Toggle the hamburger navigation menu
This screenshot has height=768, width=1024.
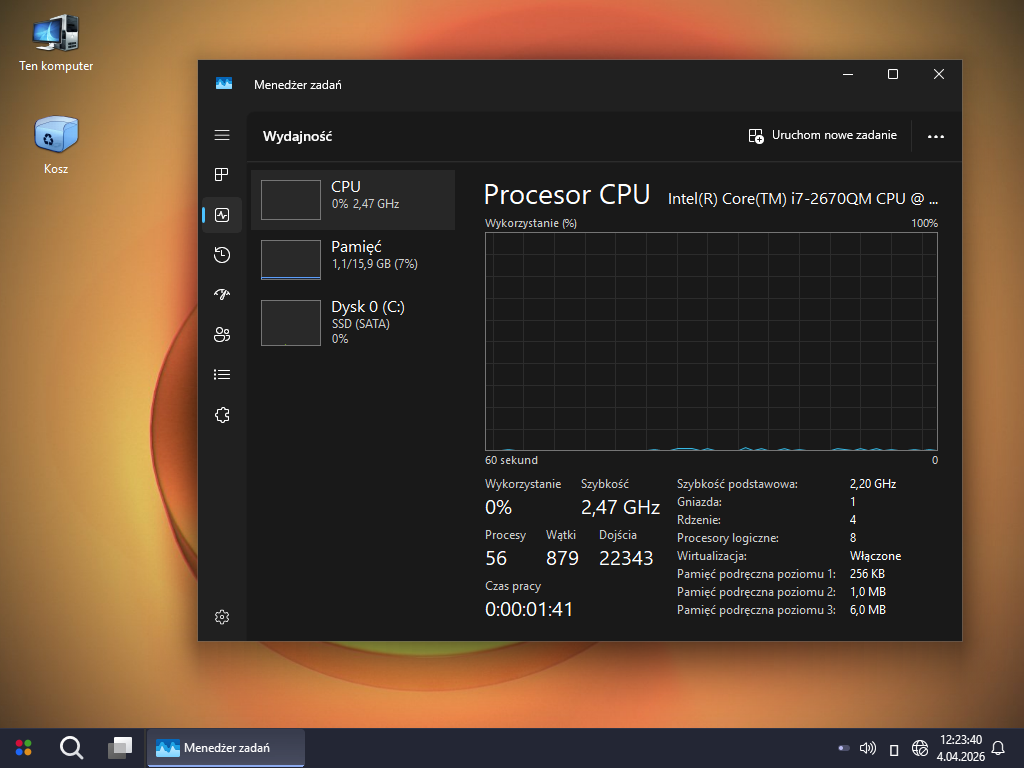coord(222,135)
